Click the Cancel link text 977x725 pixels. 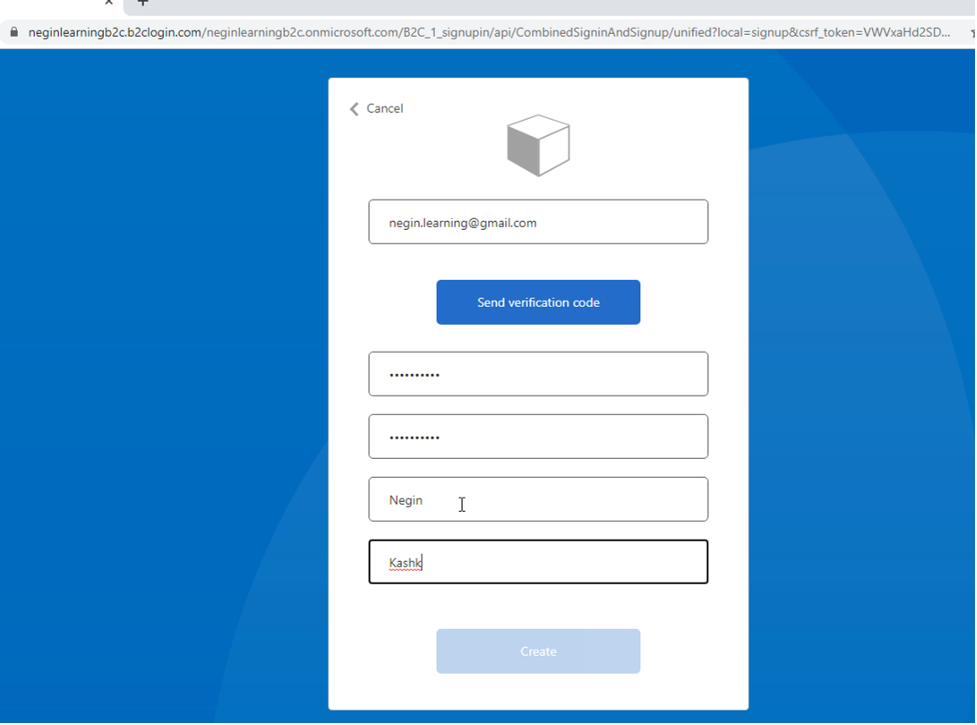click(385, 109)
